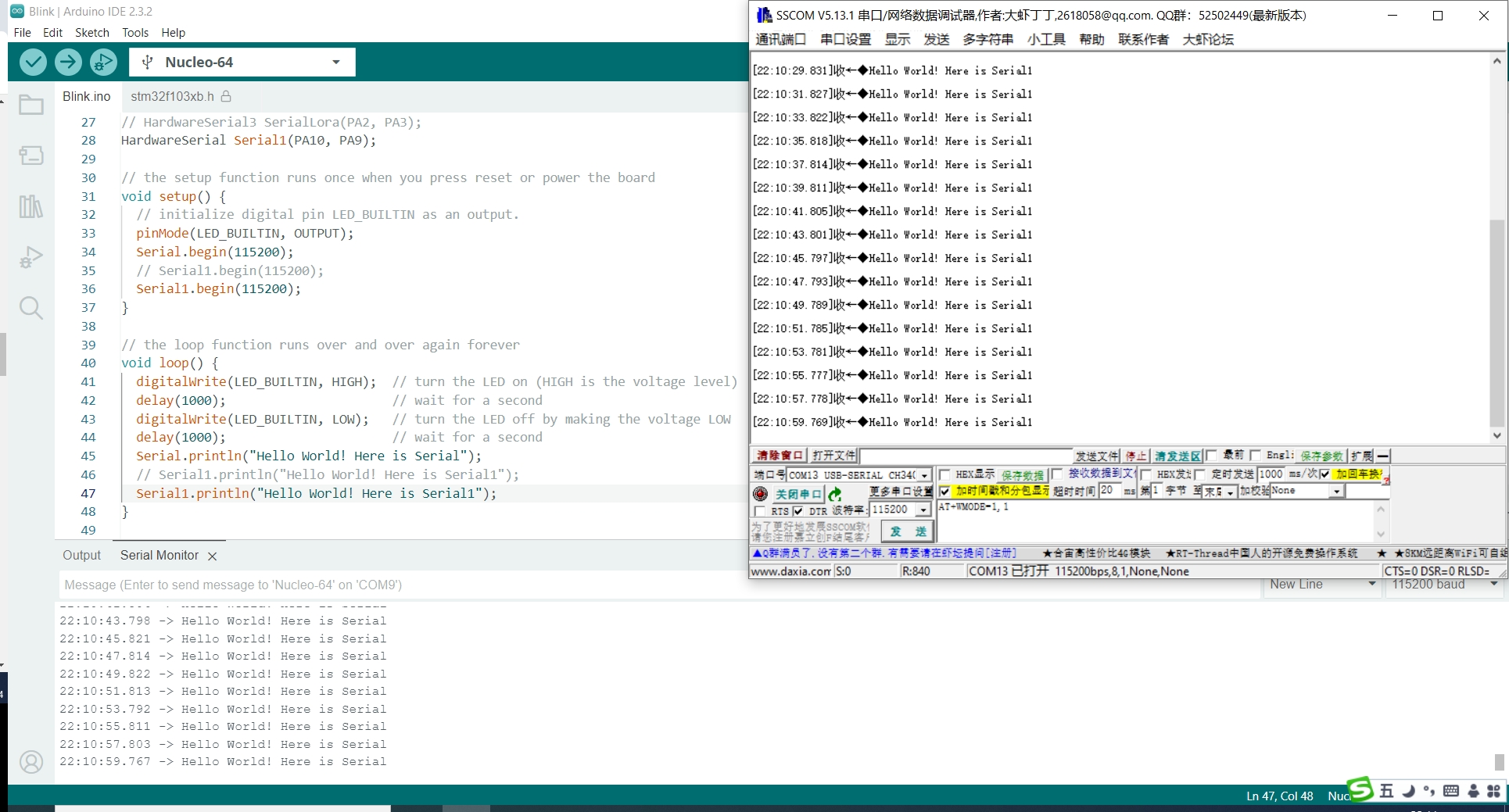Screen dimensions: 1509x812
Task: Open the File menu in Arduino IDE
Action: point(23,32)
